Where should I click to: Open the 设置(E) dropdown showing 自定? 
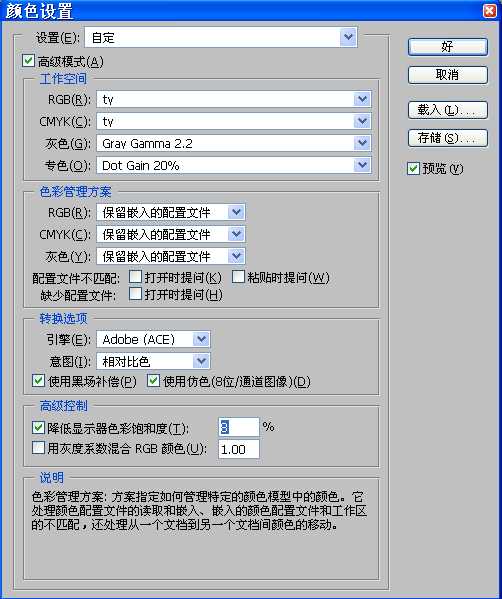[221, 37]
